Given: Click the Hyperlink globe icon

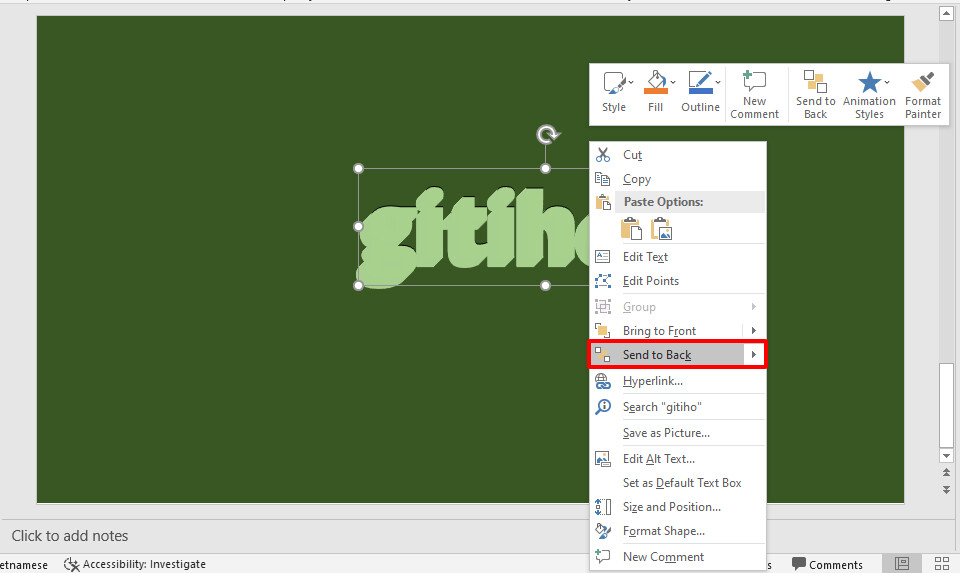Looking at the screenshot, I should [x=603, y=381].
